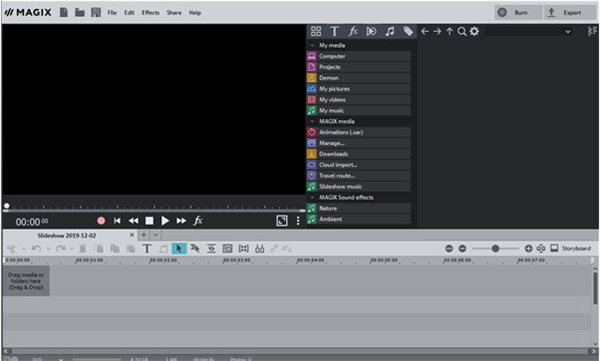Zoom out the timeline with minus button

tap(462, 249)
